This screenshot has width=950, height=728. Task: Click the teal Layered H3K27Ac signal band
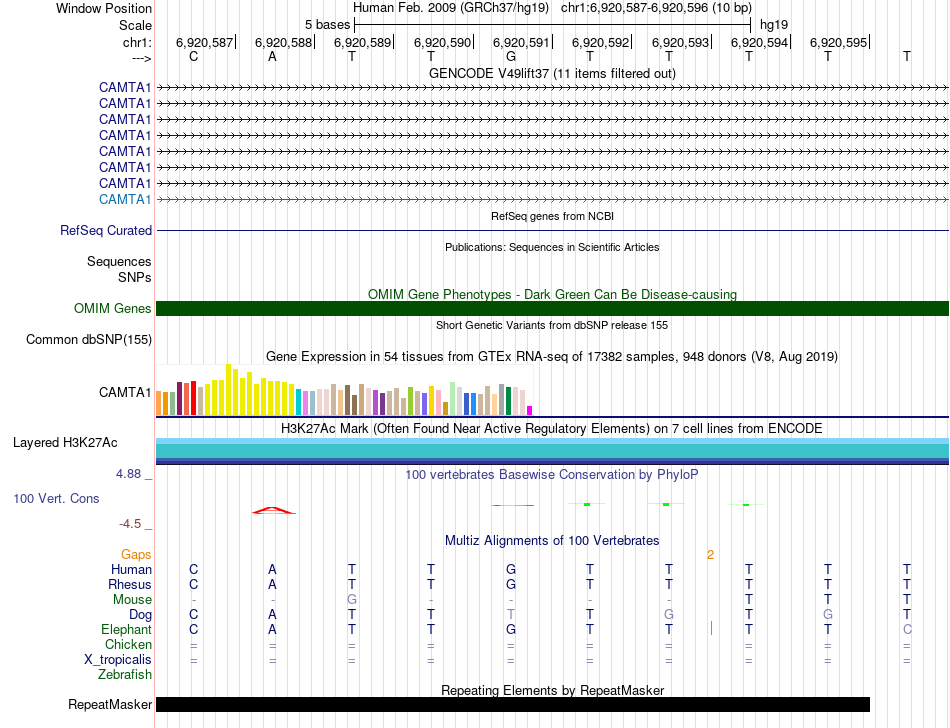[552, 451]
